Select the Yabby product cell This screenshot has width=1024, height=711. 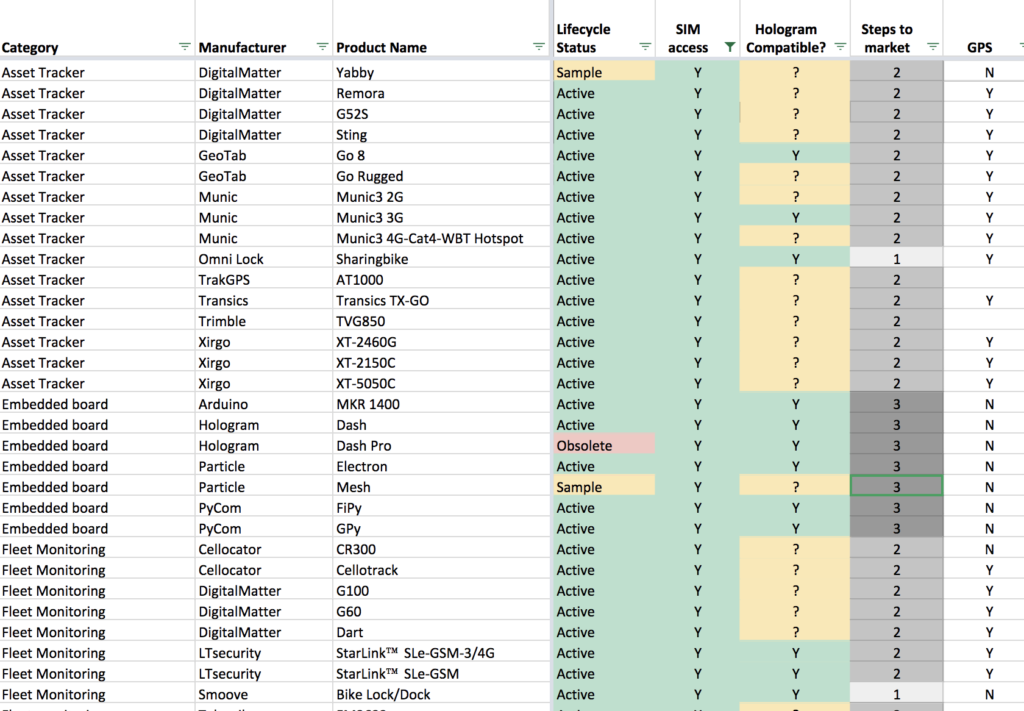click(441, 72)
